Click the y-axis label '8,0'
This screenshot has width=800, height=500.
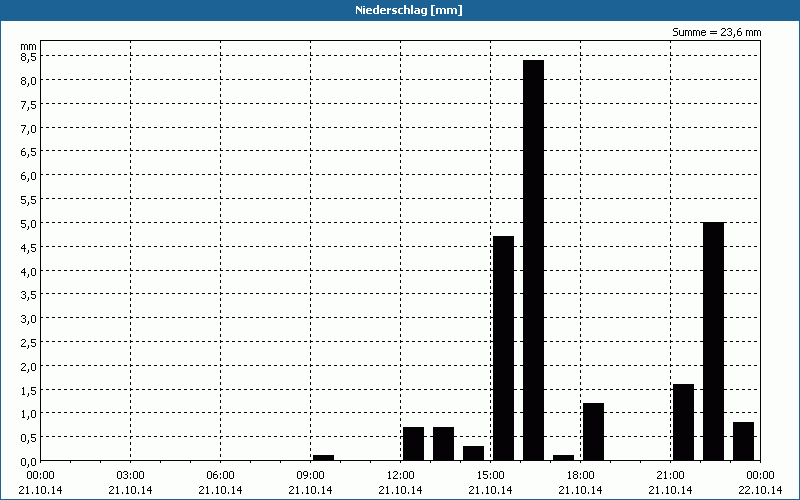click(x=28, y=81)
